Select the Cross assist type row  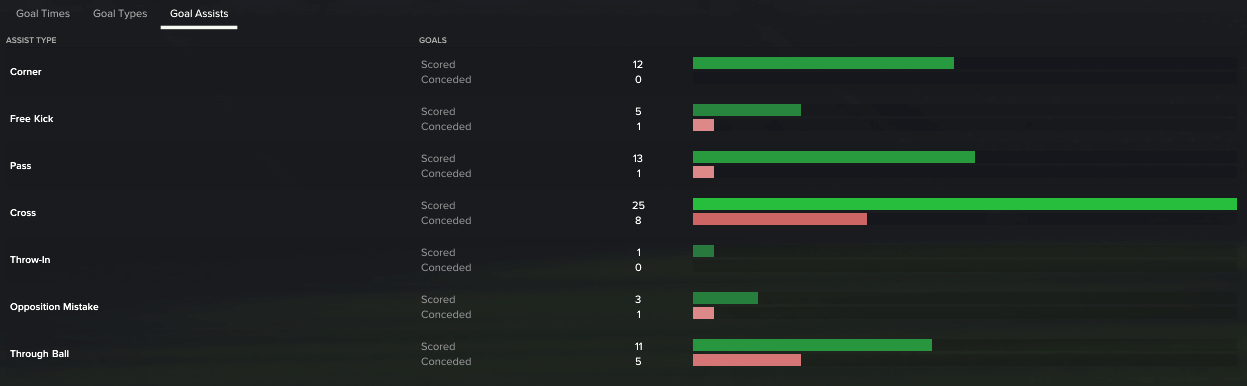(623, 213)
